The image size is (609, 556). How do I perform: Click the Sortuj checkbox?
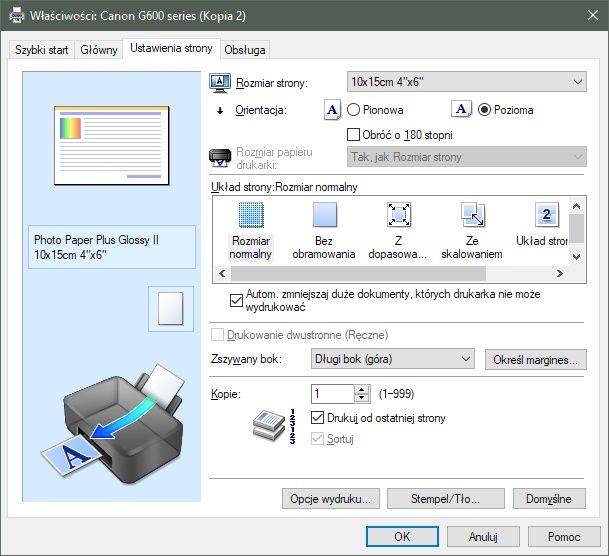(x=317, y=439)
